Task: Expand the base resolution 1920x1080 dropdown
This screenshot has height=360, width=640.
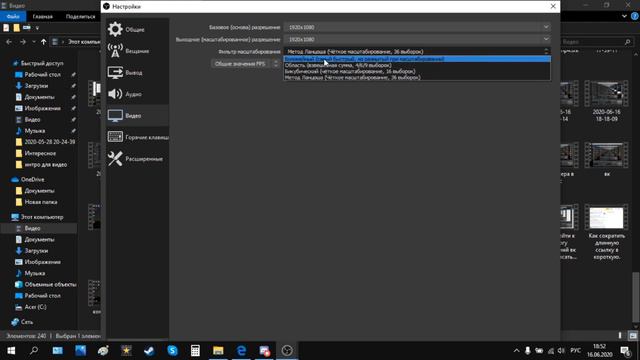Action: 417,27
